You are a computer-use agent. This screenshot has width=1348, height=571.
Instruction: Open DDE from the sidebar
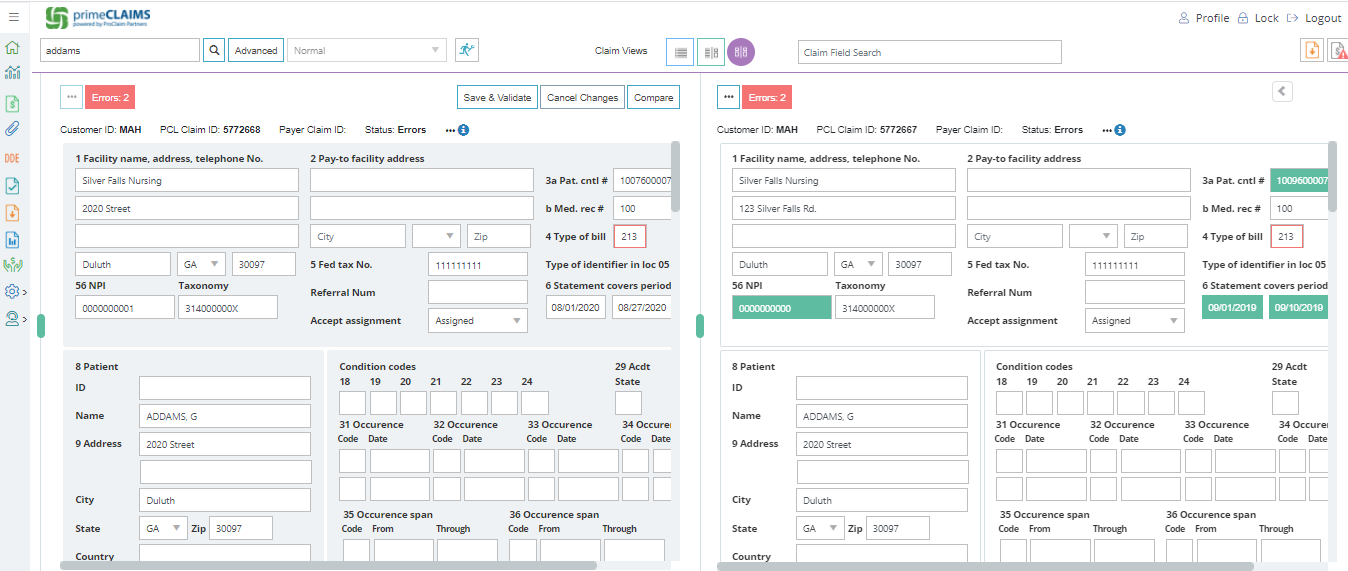coord(12,158)
